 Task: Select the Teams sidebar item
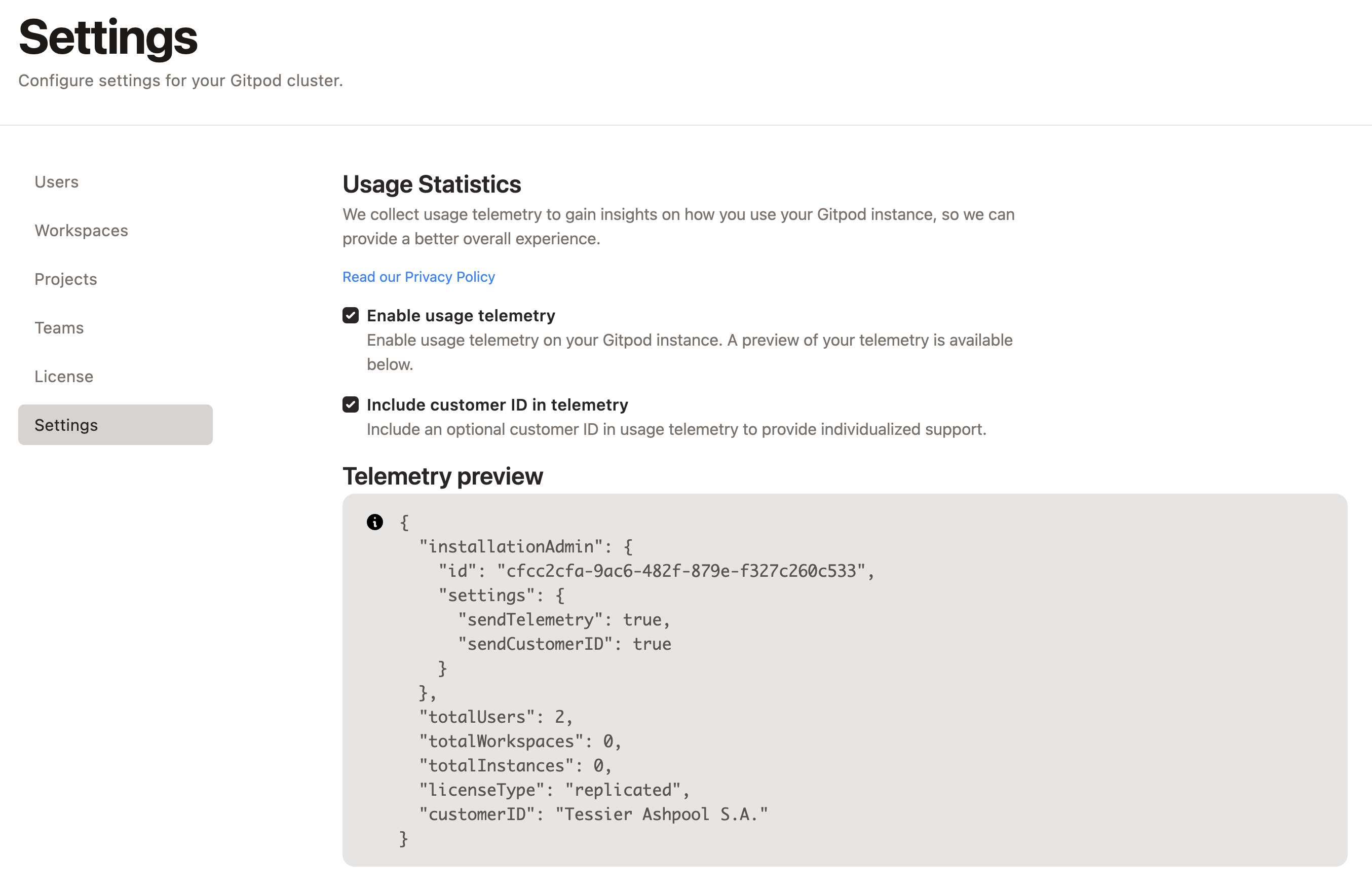point(59,327)
